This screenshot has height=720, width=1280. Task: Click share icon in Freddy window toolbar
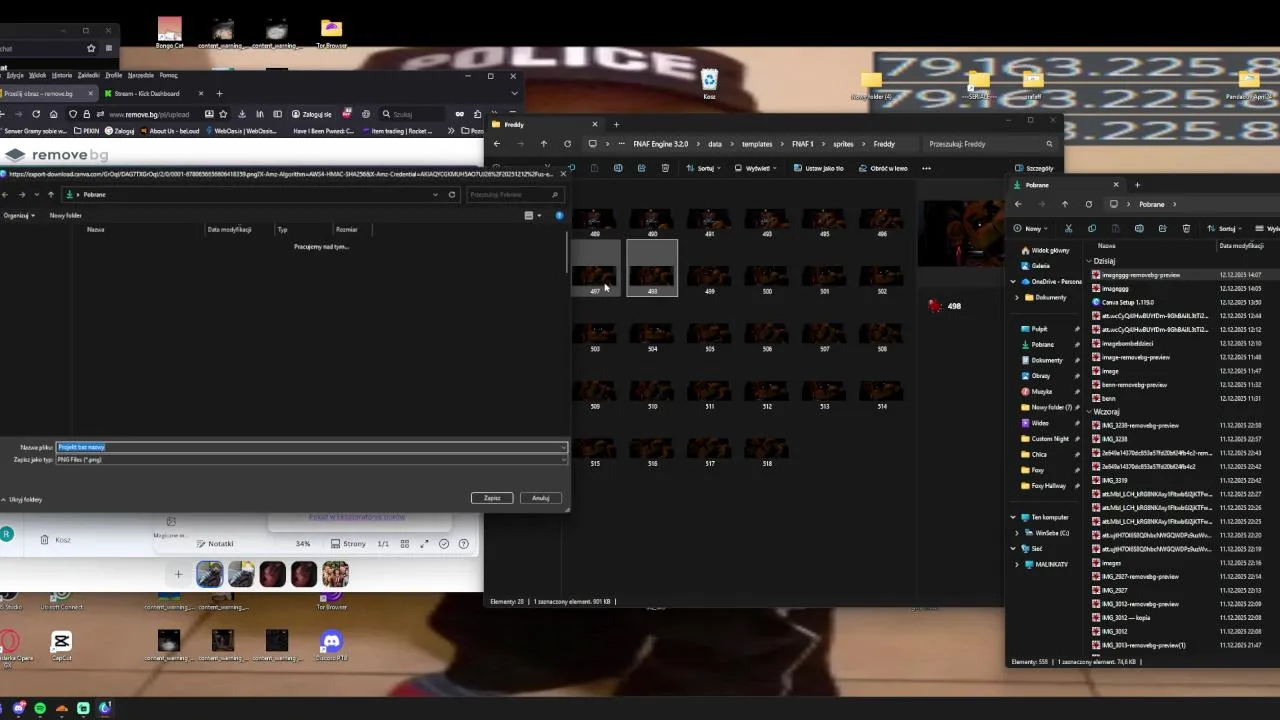tap(641, 168)
